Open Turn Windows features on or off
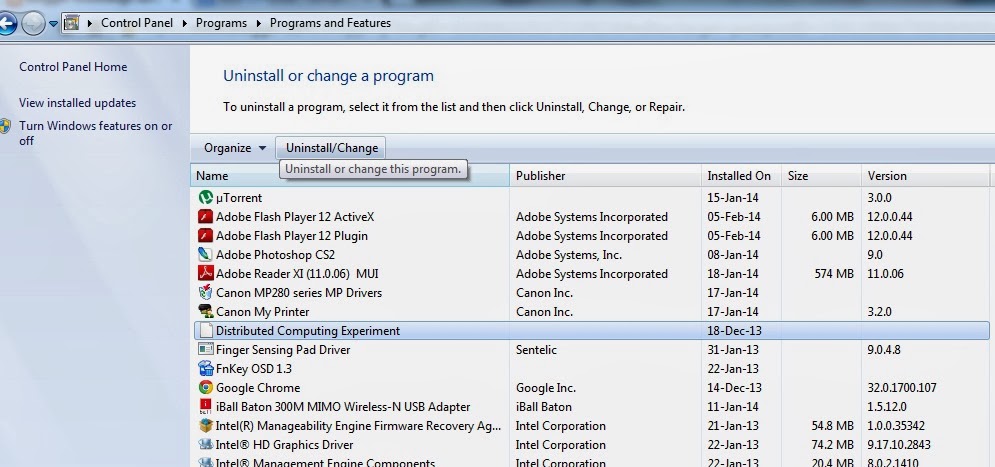The height and width of the screenshot is (467, 995). (x=95, y=133)
